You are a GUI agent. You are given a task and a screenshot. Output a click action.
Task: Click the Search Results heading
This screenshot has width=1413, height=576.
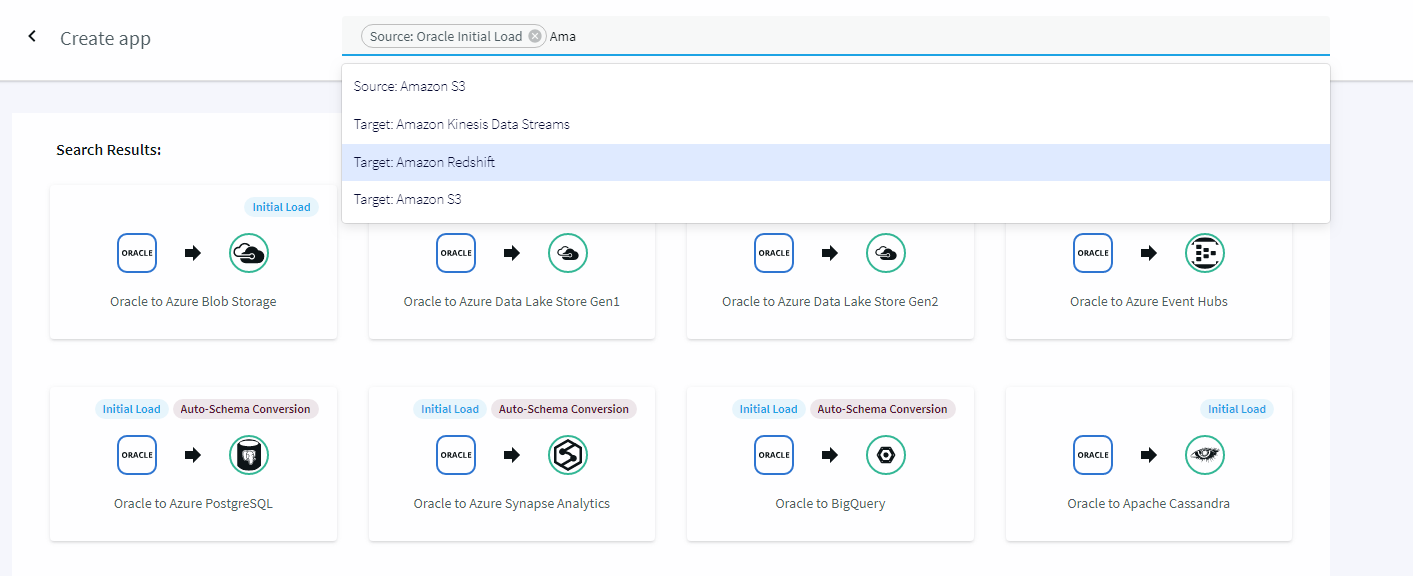coord(109,150)
